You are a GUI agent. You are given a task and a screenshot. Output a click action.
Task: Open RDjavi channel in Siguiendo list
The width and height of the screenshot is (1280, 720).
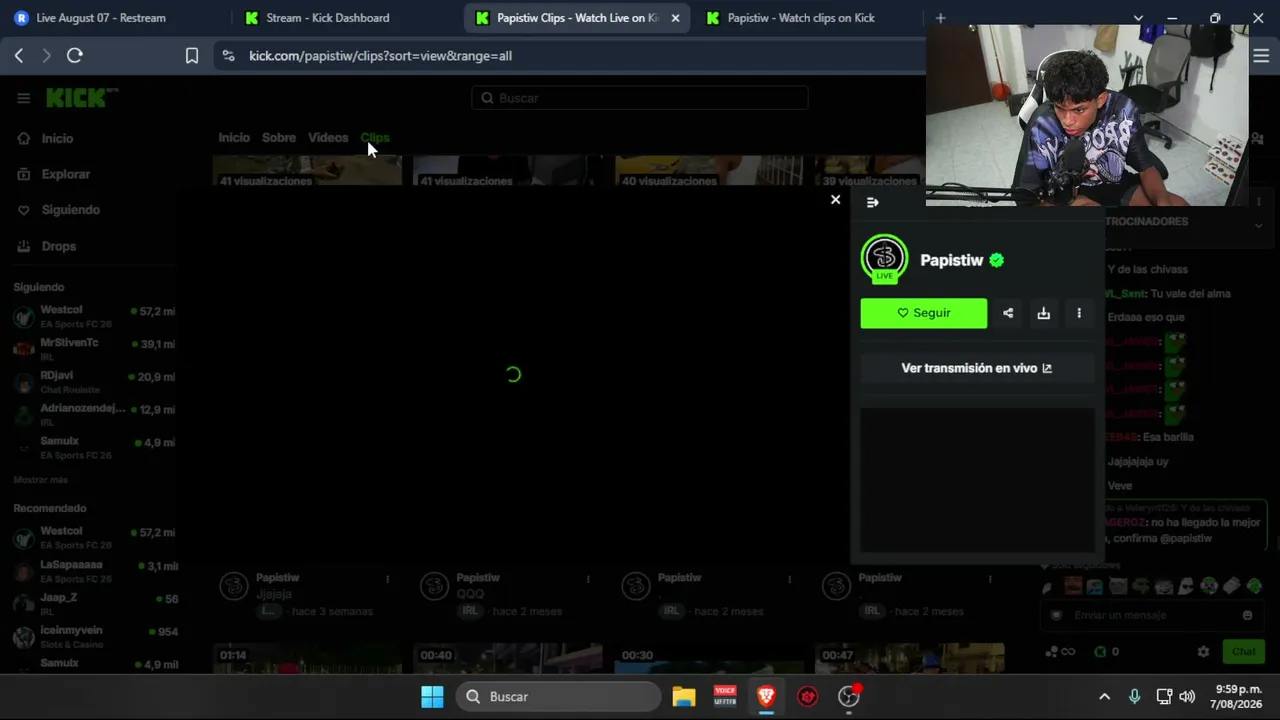[95, 382]
